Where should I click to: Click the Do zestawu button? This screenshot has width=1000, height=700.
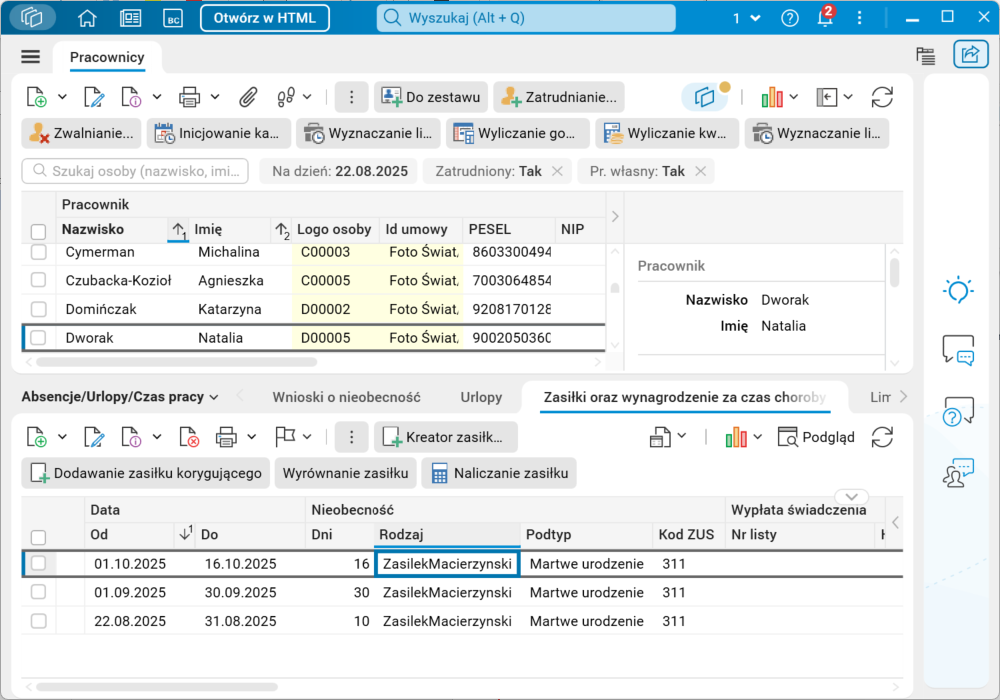point(431,98)
